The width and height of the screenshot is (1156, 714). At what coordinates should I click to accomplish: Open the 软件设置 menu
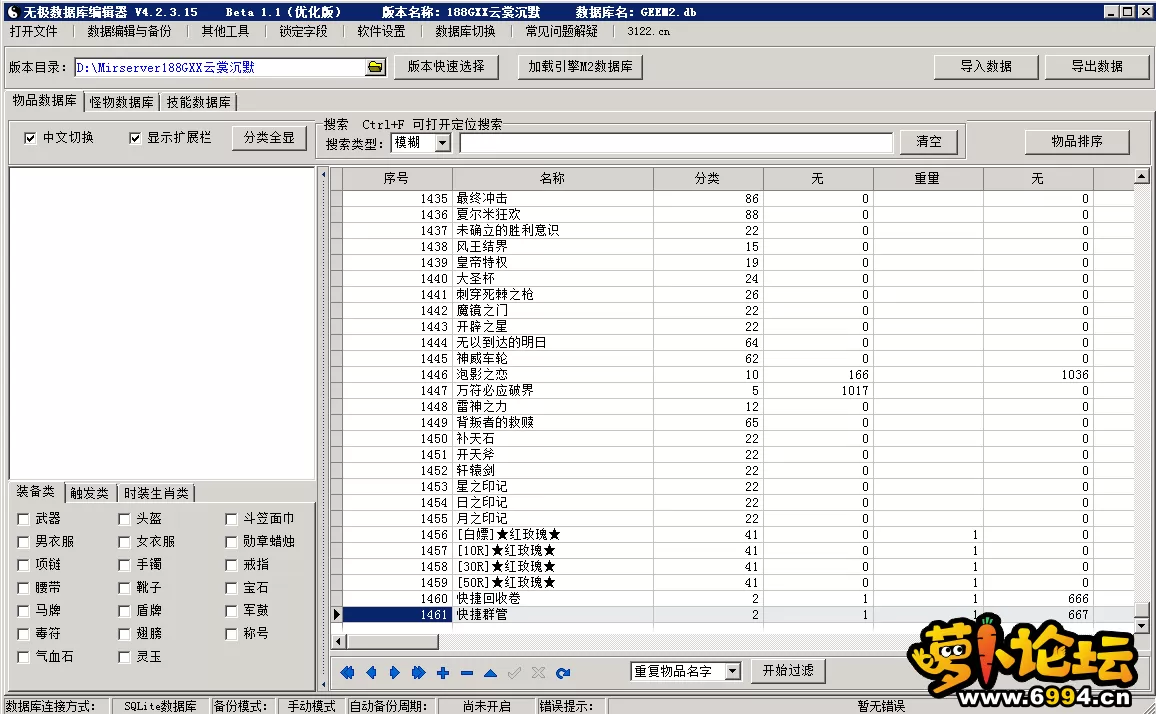point(381,31)
